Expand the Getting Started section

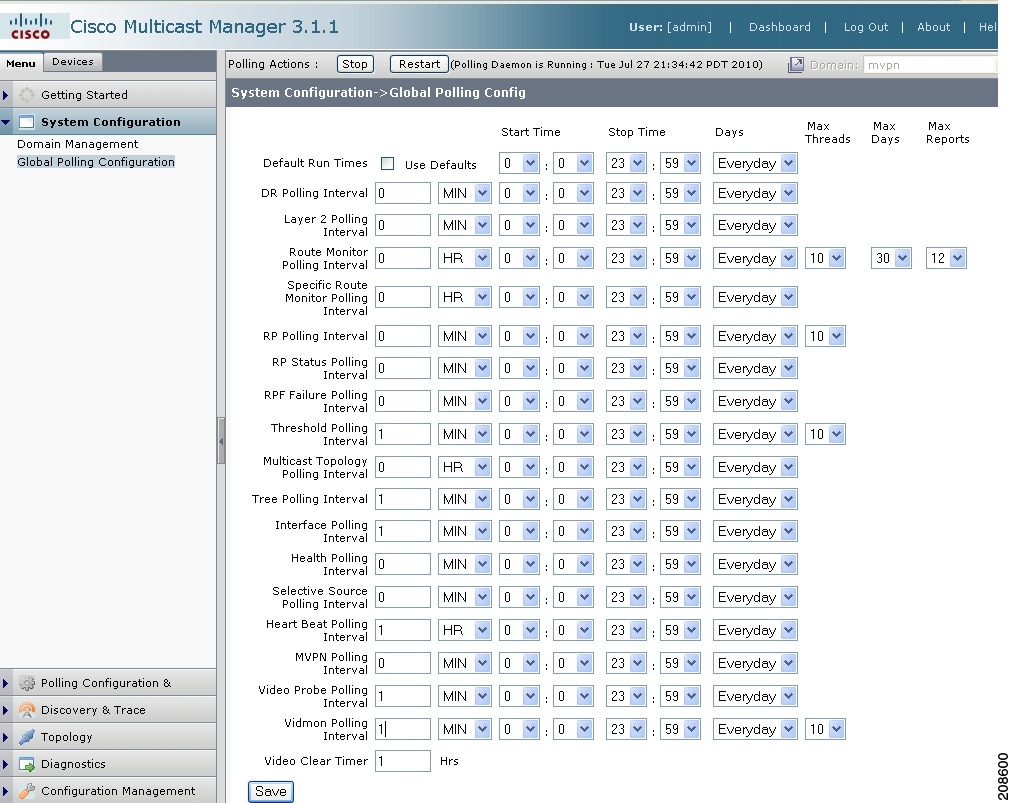tap(6, 95)
